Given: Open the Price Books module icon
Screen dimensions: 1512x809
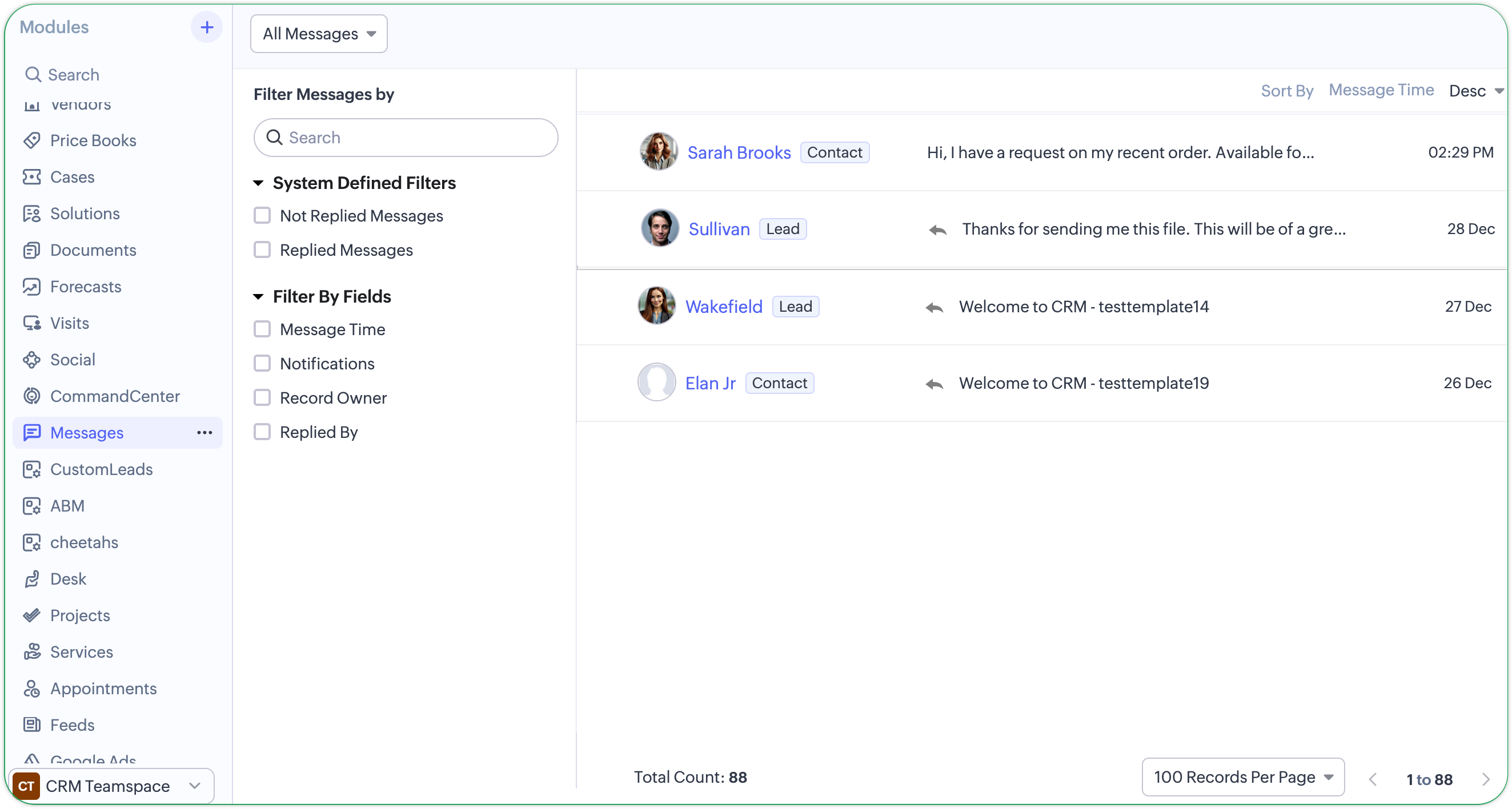Looking at the screenshot, I should [x=31, y=140].
